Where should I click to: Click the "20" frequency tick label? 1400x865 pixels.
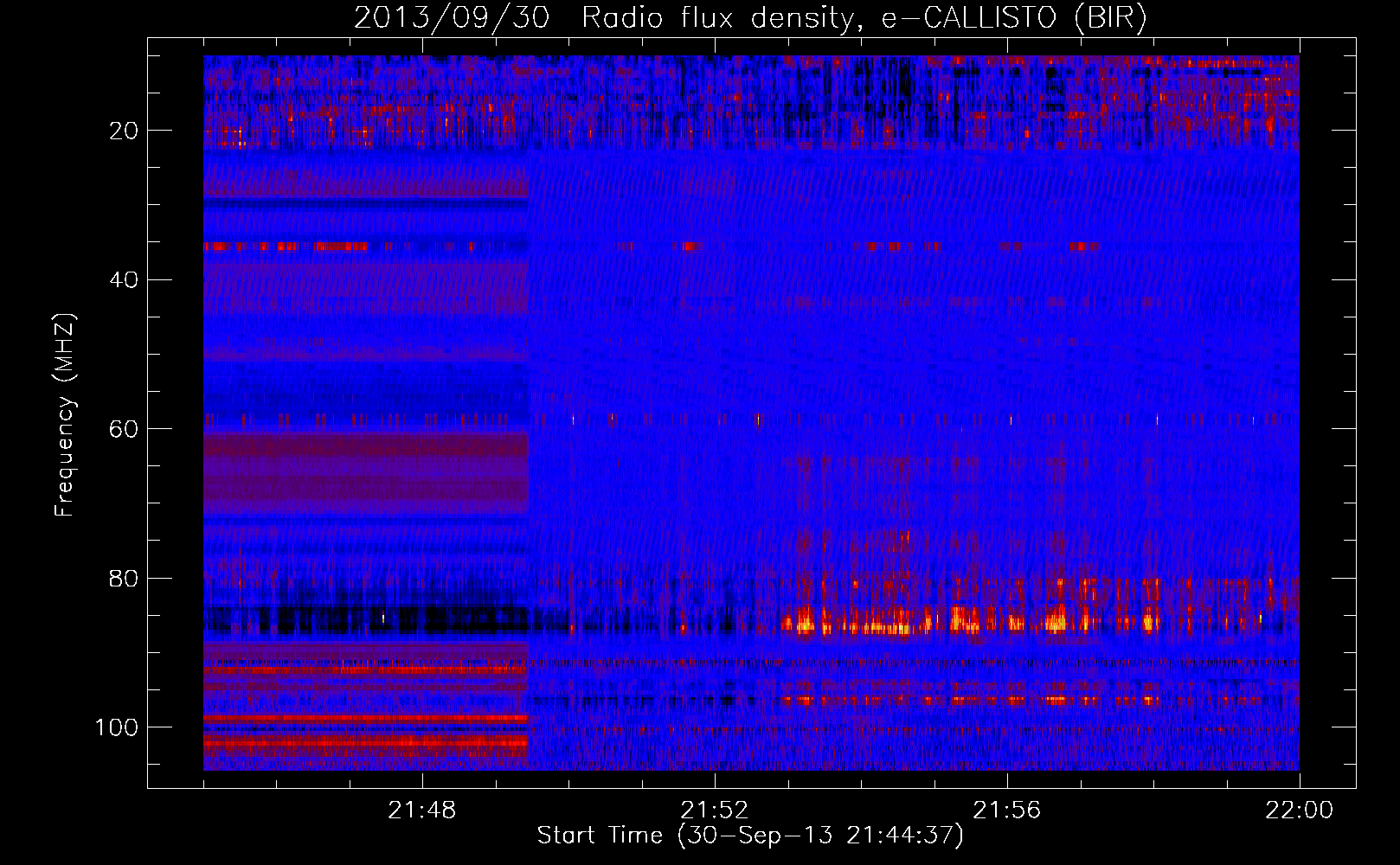tap(124, 131)
